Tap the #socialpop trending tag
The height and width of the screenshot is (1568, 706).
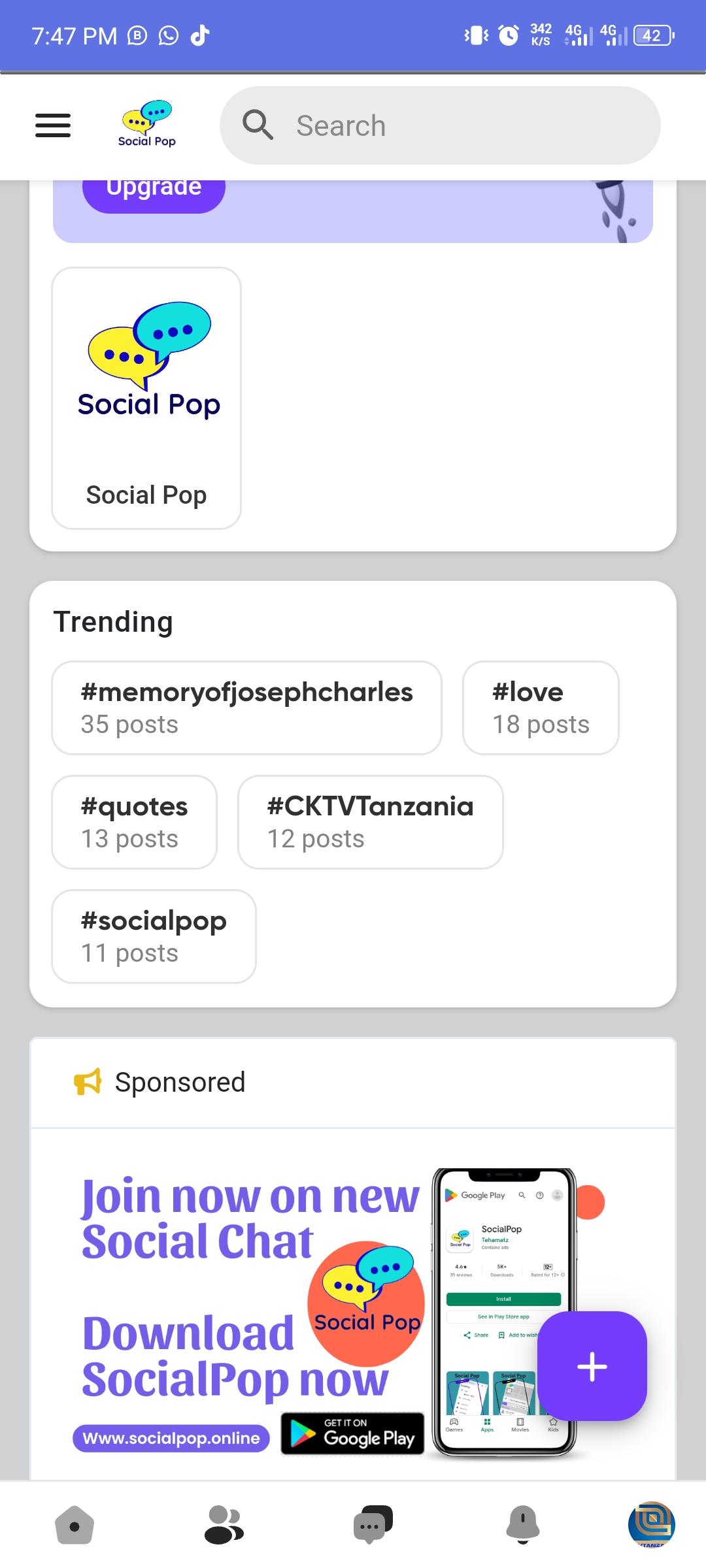(154, 936)
